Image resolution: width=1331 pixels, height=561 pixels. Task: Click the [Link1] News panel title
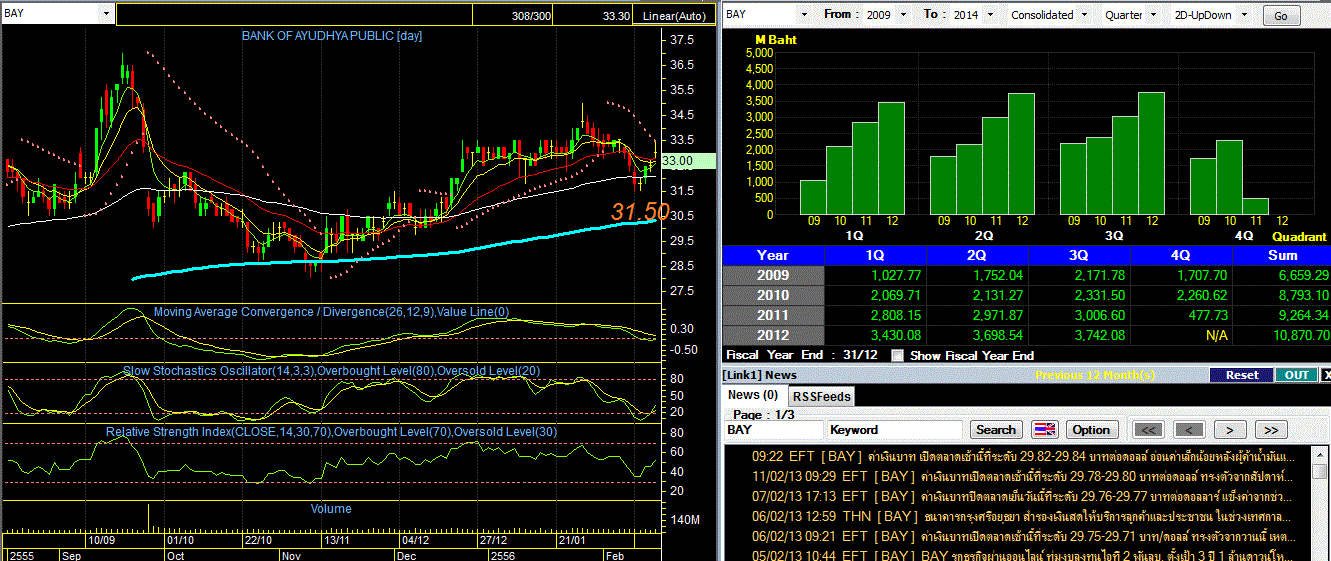point(761,375)
